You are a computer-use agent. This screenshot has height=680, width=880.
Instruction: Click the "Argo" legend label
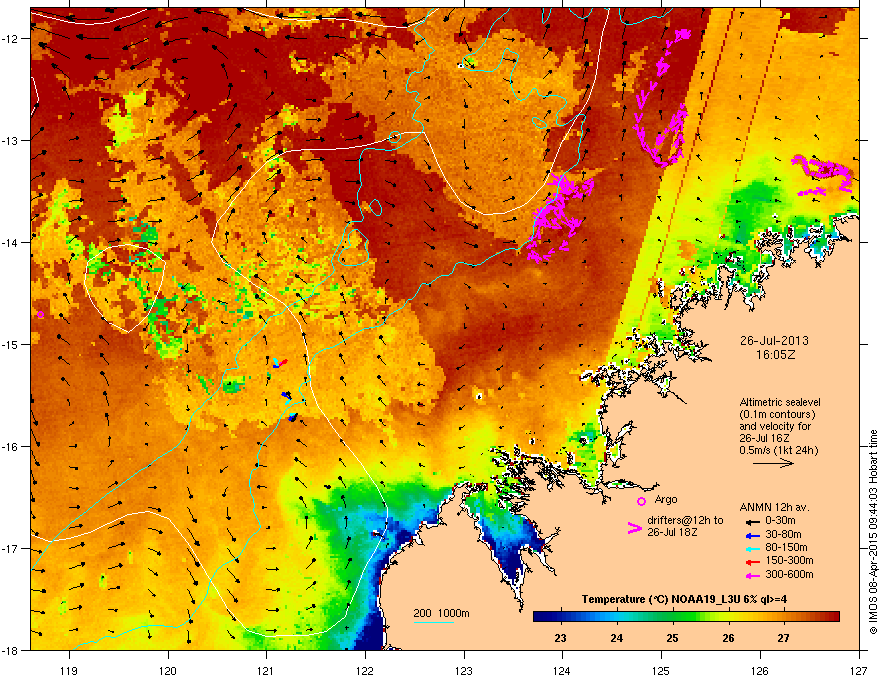(666, 499)
